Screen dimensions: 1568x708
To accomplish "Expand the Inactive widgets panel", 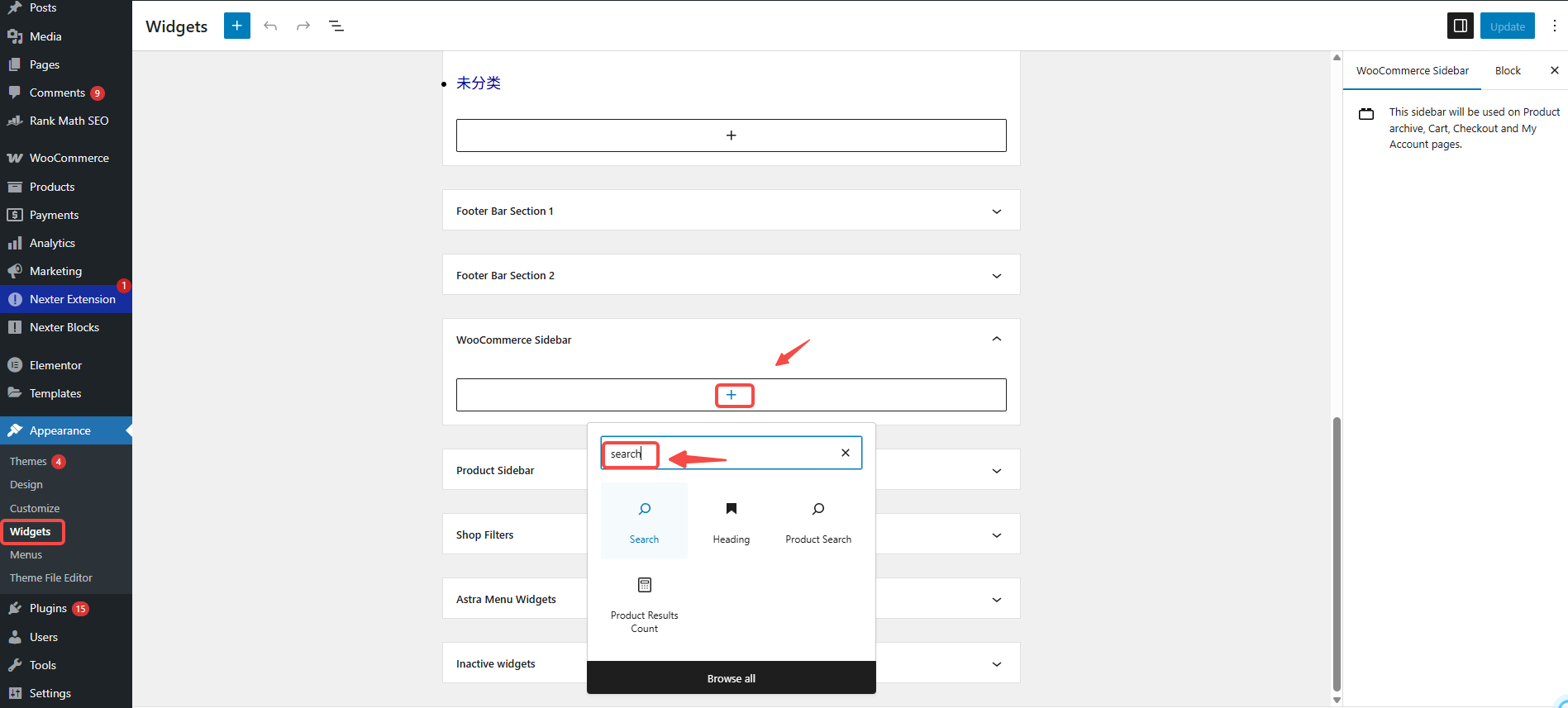I will click(996, 664).
